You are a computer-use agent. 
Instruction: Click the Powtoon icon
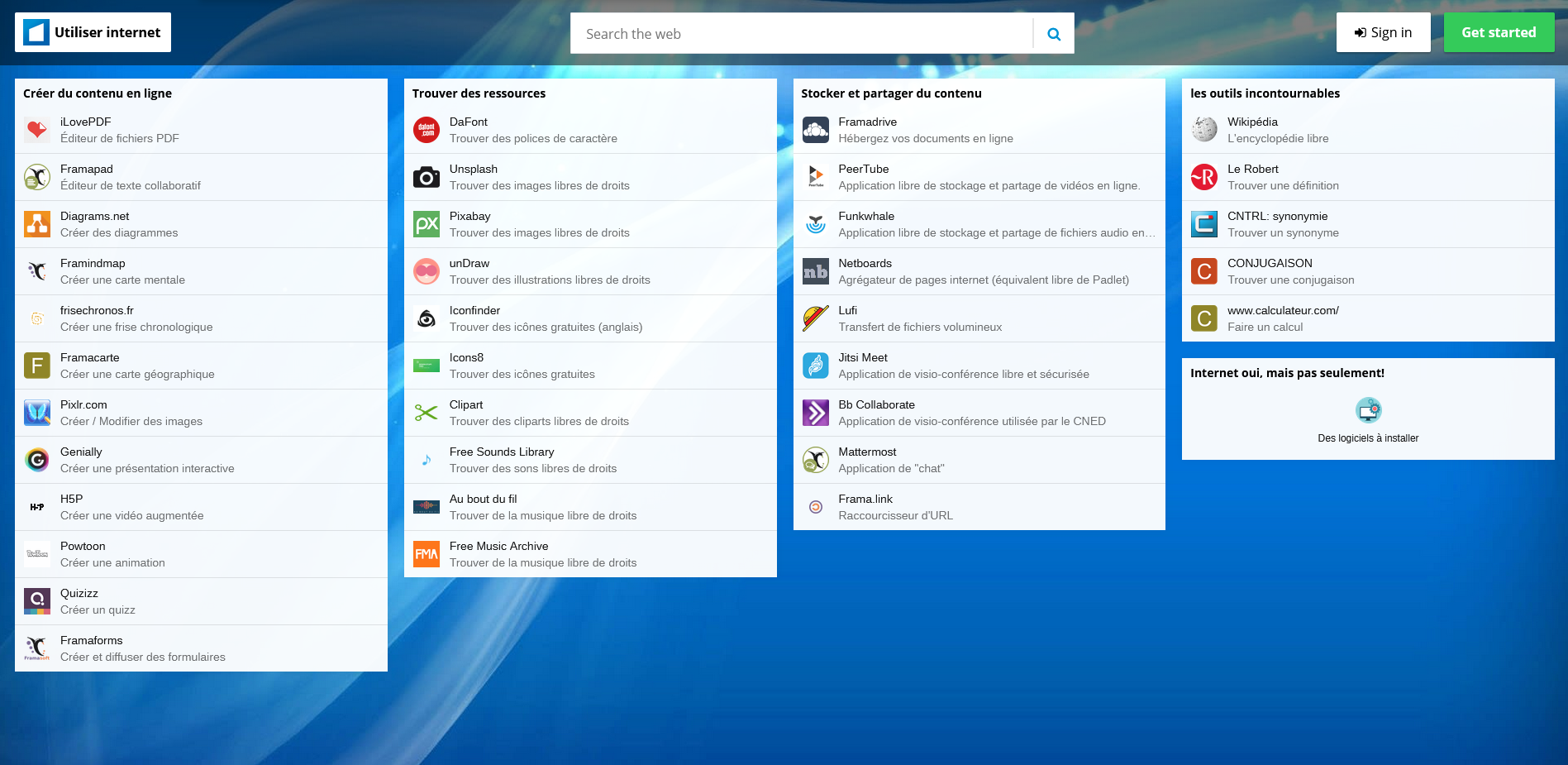tap(37, 554)
